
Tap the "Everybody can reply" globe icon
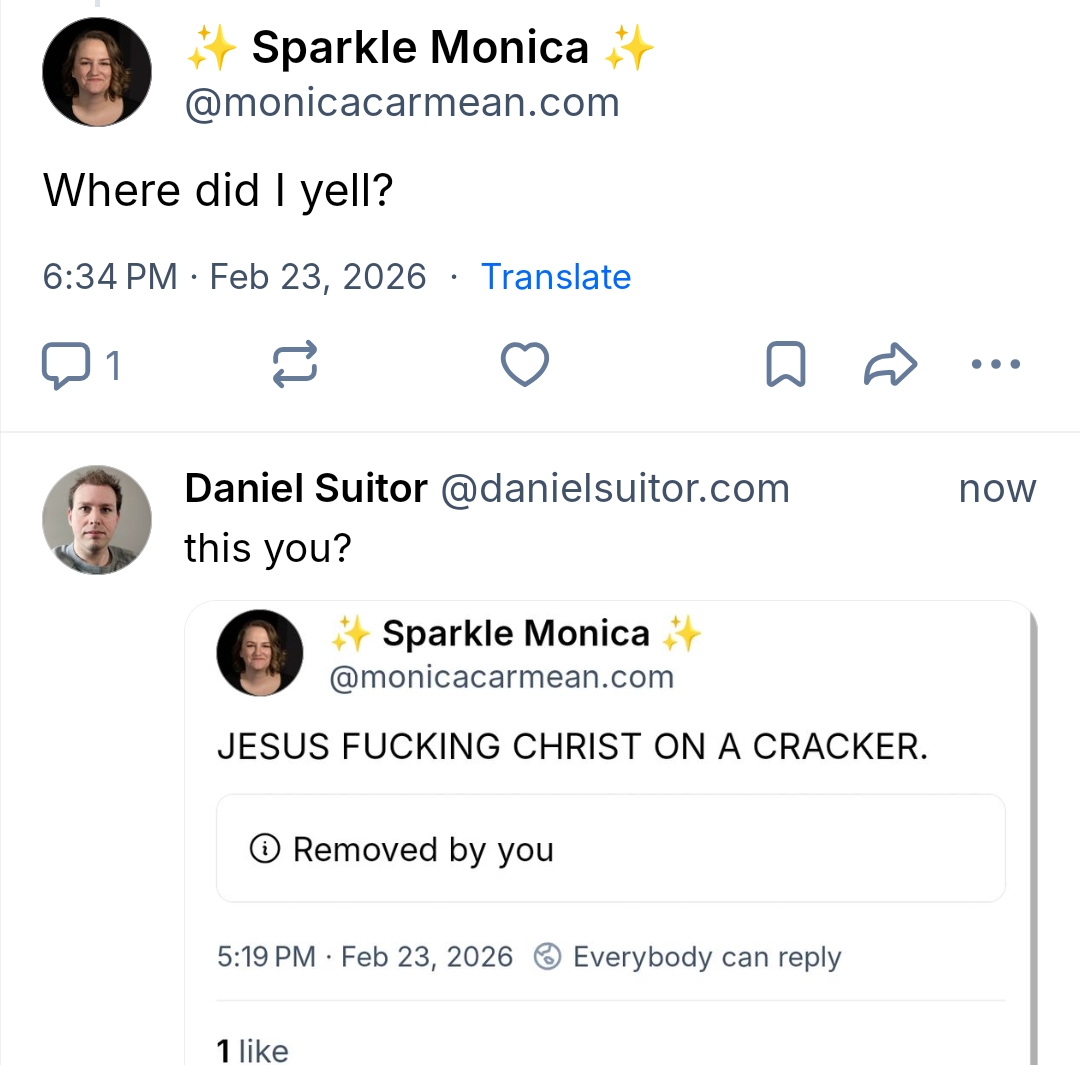[547, 957]
